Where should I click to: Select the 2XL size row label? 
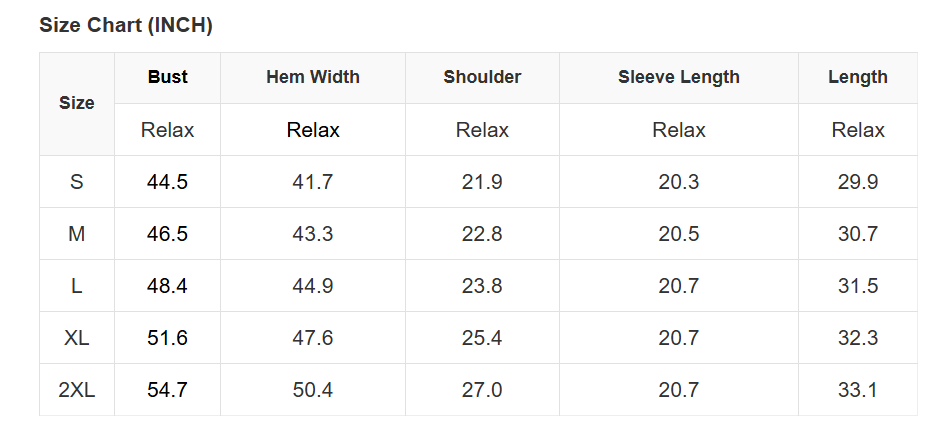(77, 390)
